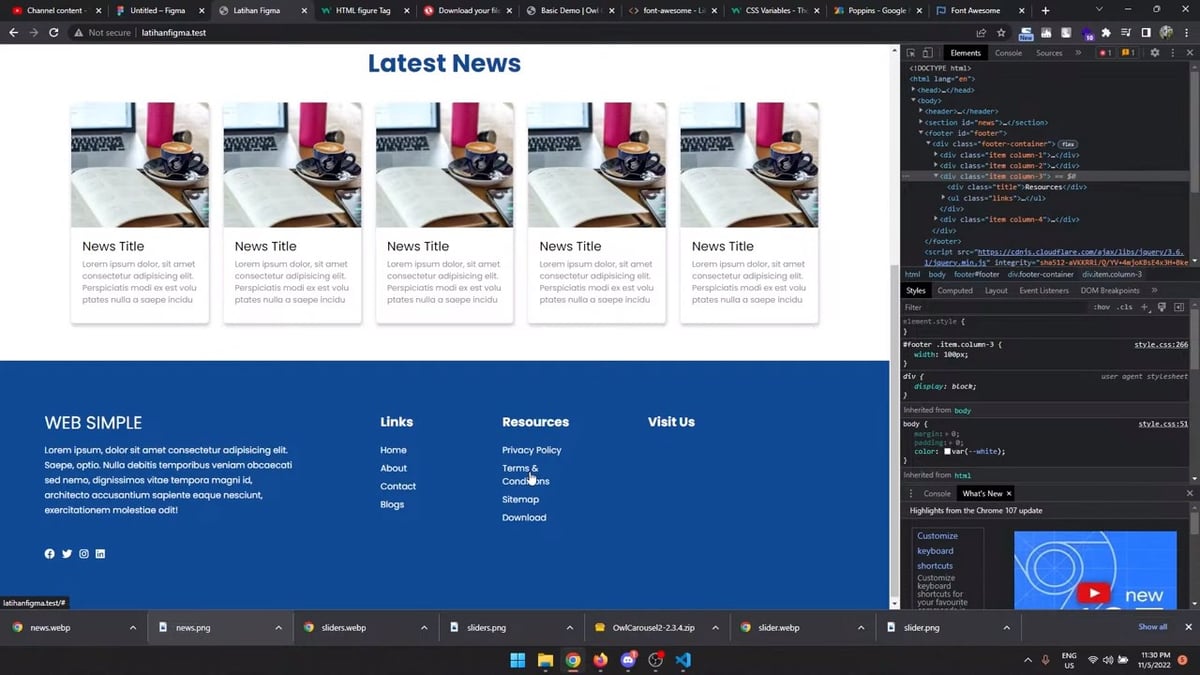Image resolution: width=1200 pixels, height=675 pixels.
Task: Open Windows Start menu
Action: click(x=518, y=660)
